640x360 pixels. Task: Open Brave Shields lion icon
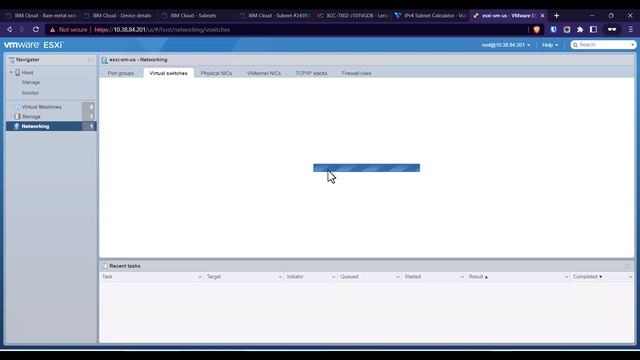pyautogui.click(x=537, y=29)
